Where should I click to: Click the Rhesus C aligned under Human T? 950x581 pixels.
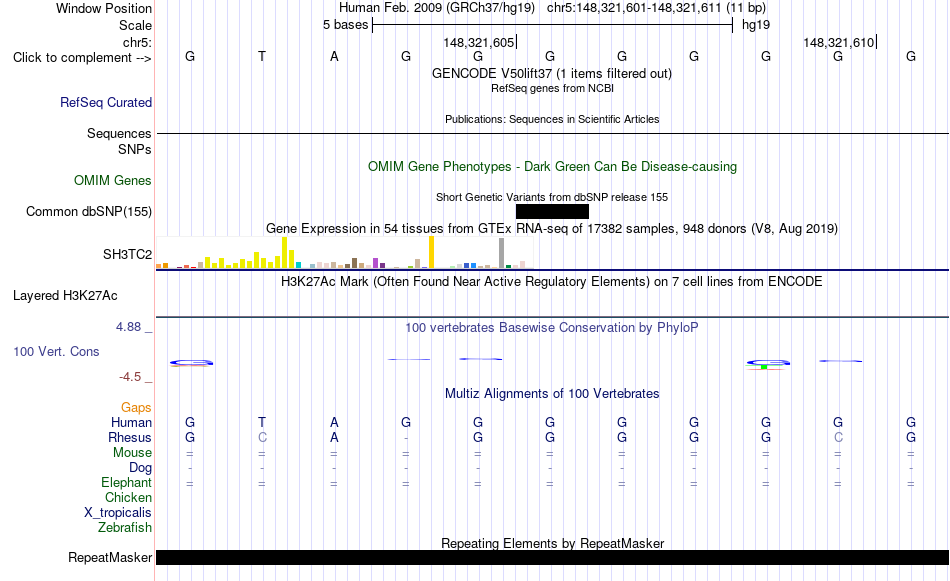[x=262, y=437]
